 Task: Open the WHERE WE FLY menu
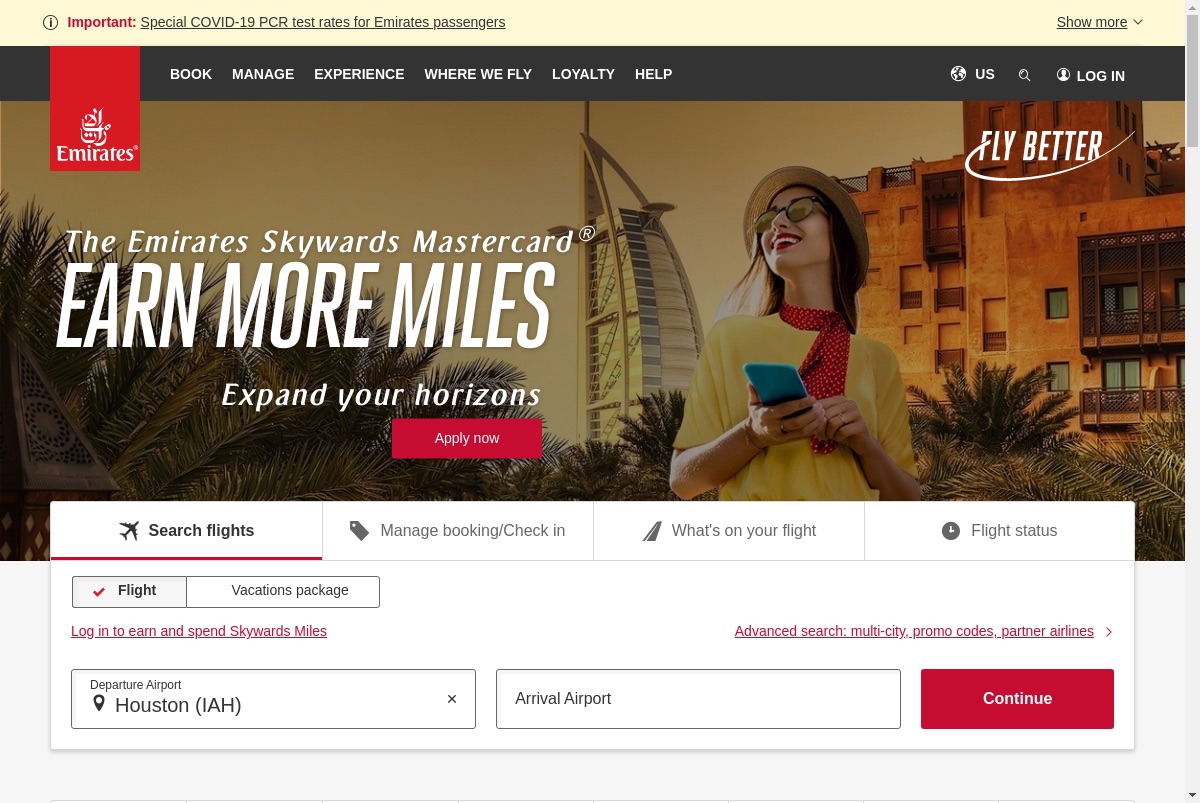click(x=478, y=74)
